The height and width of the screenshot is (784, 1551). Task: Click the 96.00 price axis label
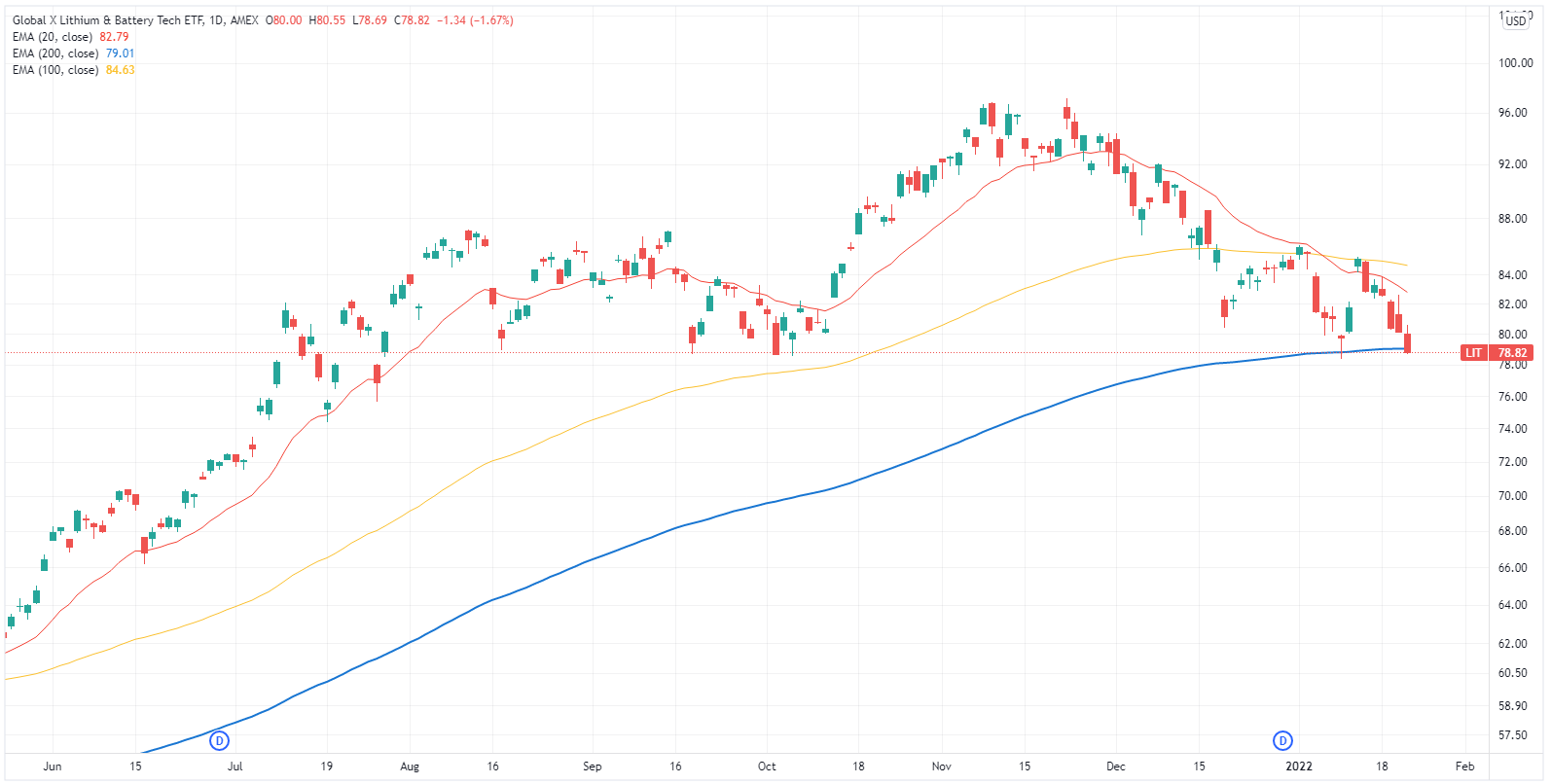[x=1512, y=113]
